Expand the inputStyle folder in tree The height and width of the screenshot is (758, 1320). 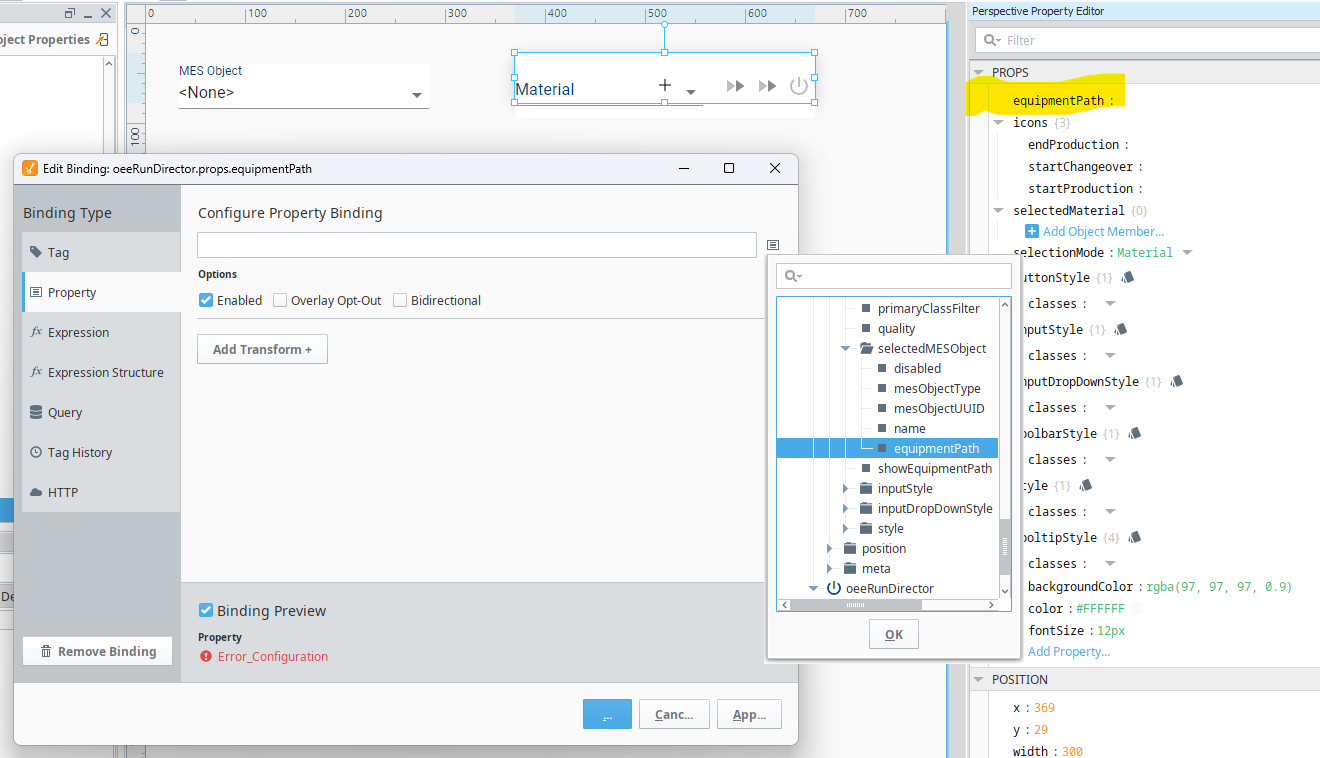[845, 489]
